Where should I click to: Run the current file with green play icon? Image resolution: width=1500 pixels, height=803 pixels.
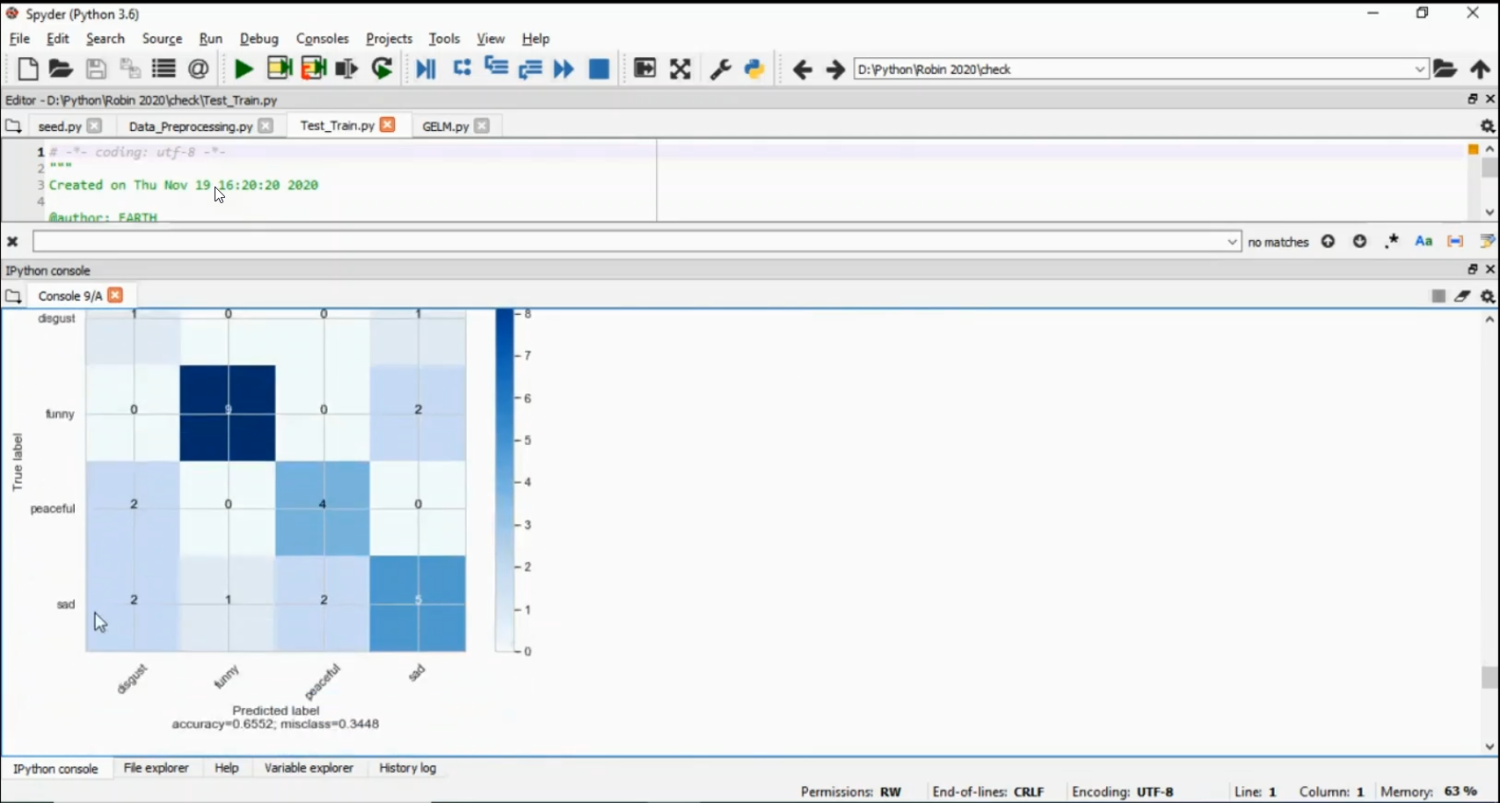point(243,69)
